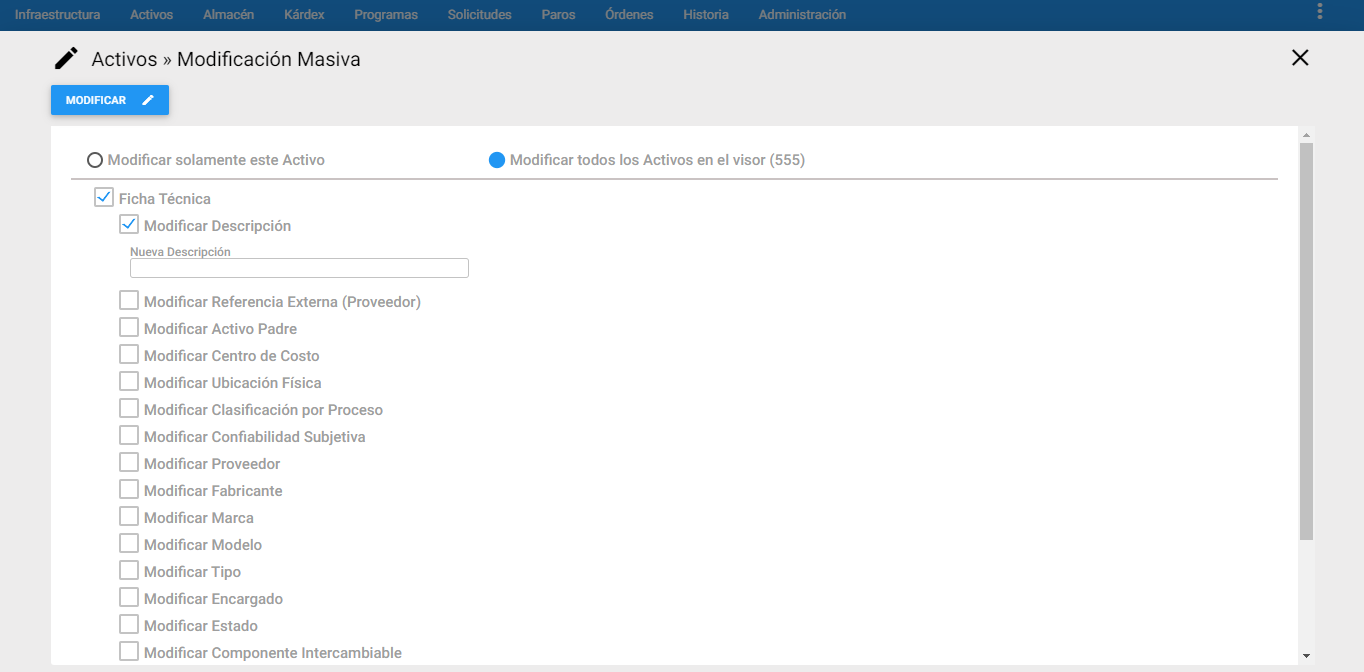
Task: Check Modificar Tipo
Action: [x=128, y=570]
